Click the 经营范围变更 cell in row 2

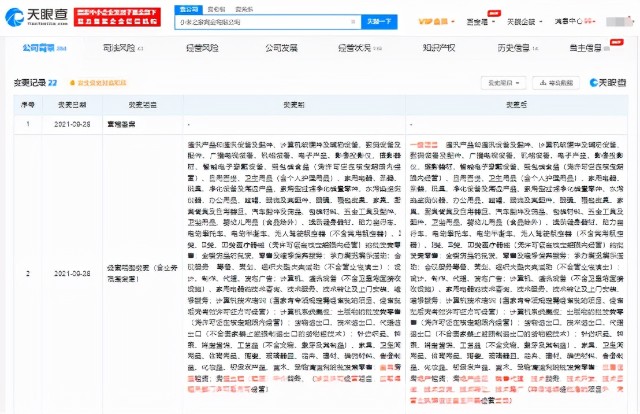tap(142, 274)
